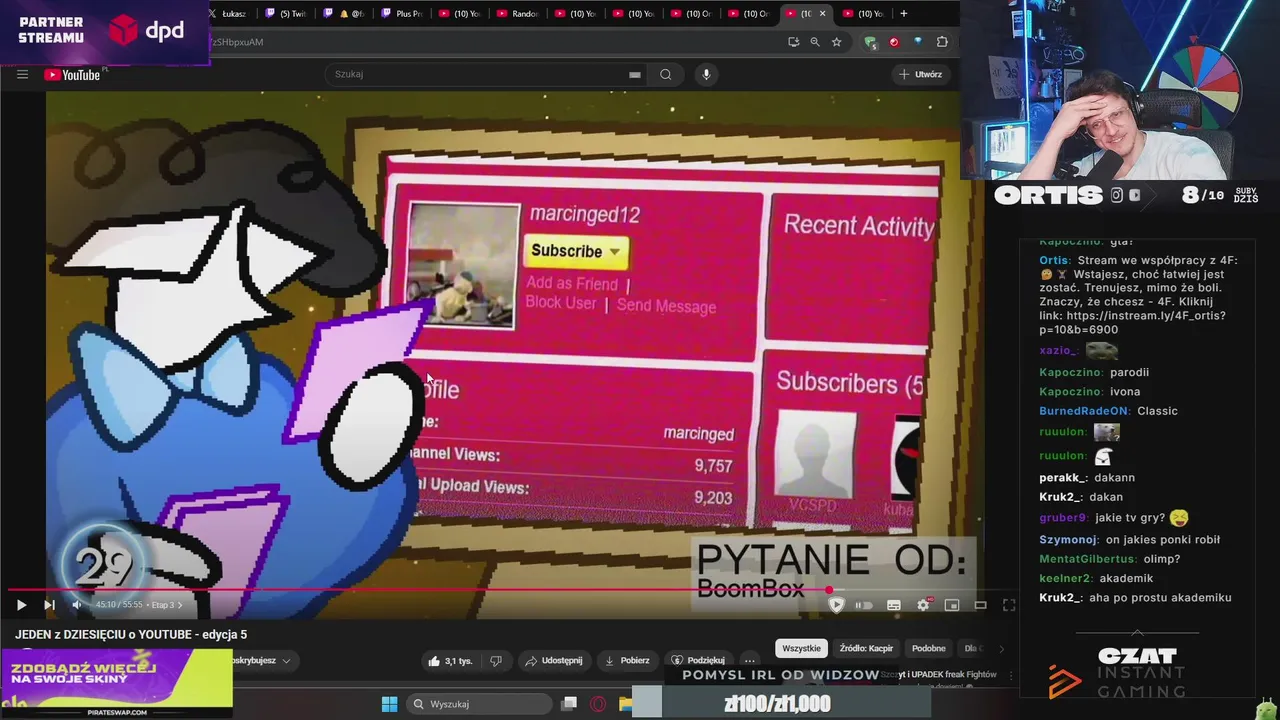This screenshot has height=720, width=1280.
Task: Open Opera browser from the taskbar
Action: [598, 704]
